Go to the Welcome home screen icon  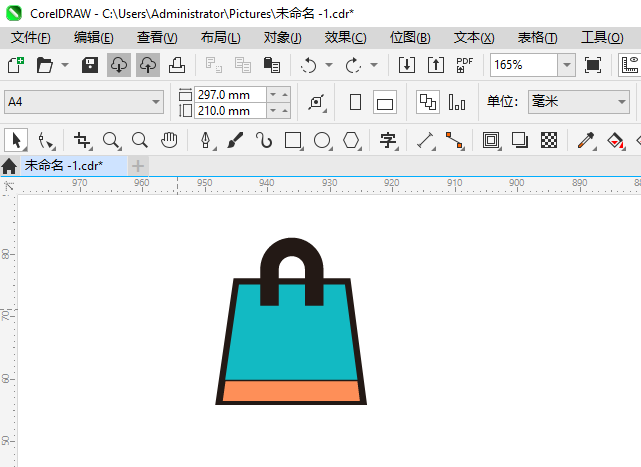[x=9, y=166]
